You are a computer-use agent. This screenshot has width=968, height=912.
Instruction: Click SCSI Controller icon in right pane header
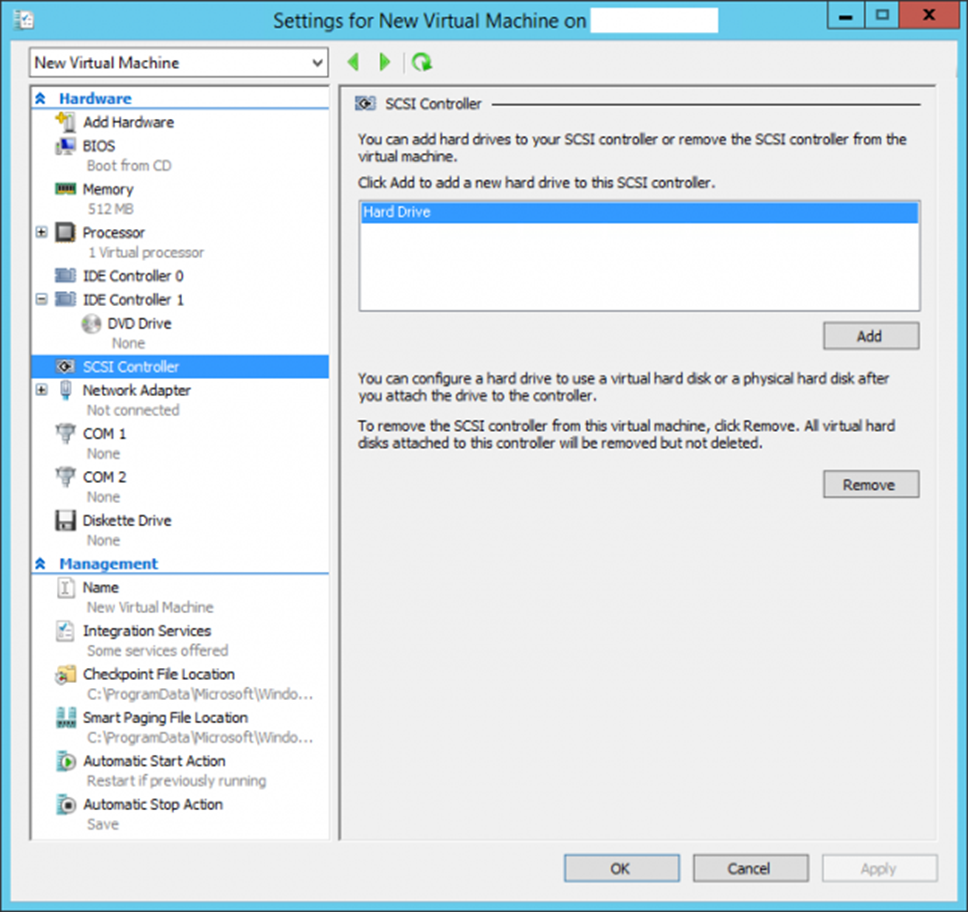pos(365,104)
